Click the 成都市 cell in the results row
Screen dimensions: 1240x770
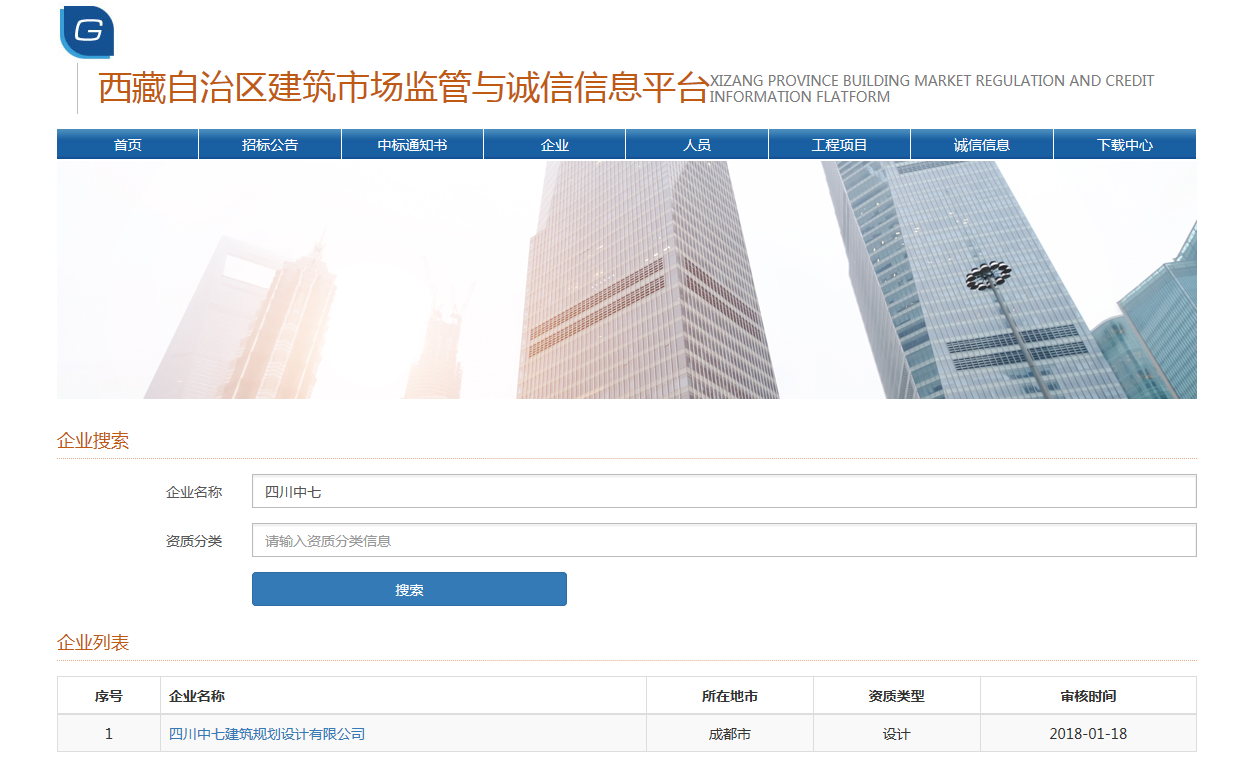731,733
